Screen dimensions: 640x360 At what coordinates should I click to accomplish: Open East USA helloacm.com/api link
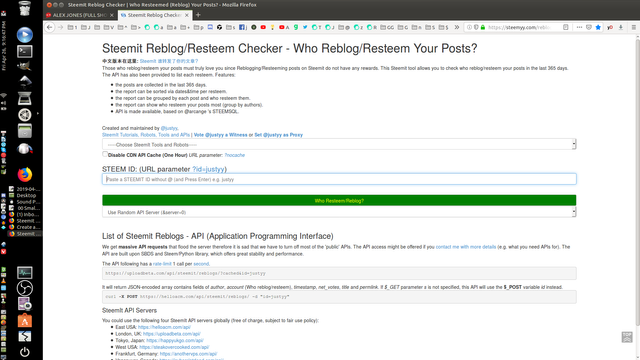point(164,327)
